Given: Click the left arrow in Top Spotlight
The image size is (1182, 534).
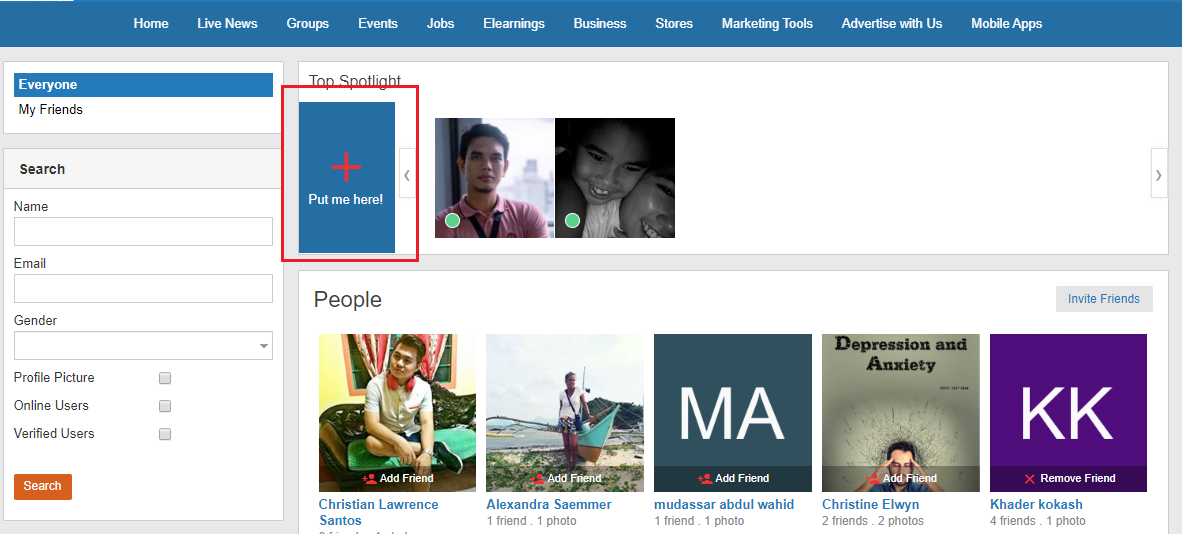Looking at the screenshot, I should pos(407,175).
